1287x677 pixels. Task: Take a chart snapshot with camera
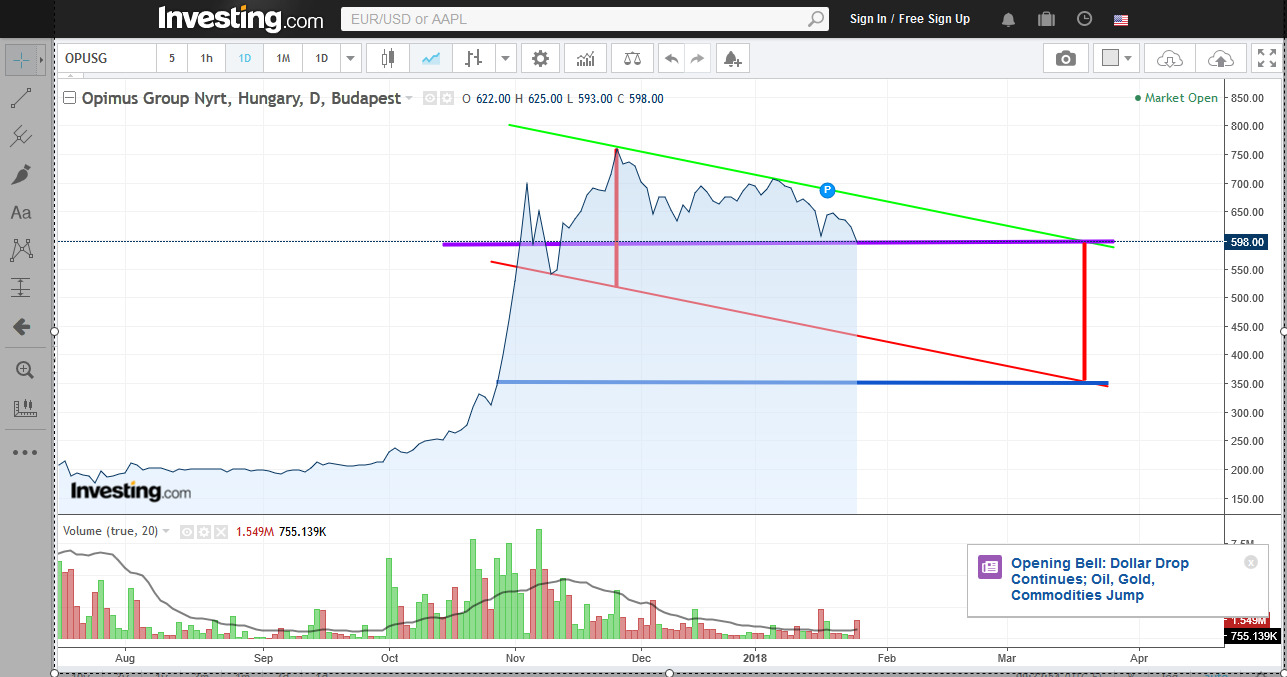1066,59
